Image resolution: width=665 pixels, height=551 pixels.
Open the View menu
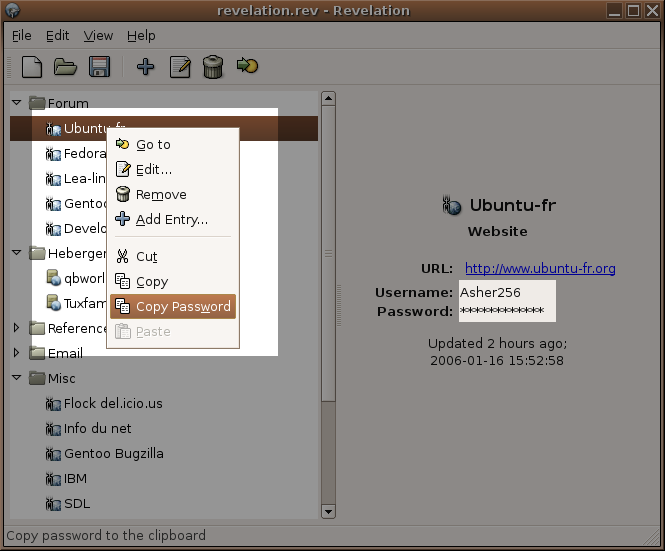pyautogui.click(x=98, y=35)
